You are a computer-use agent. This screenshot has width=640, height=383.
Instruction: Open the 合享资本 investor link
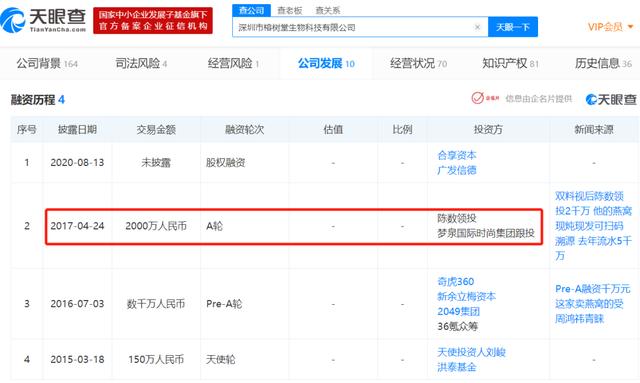click(x=457, y=155)
